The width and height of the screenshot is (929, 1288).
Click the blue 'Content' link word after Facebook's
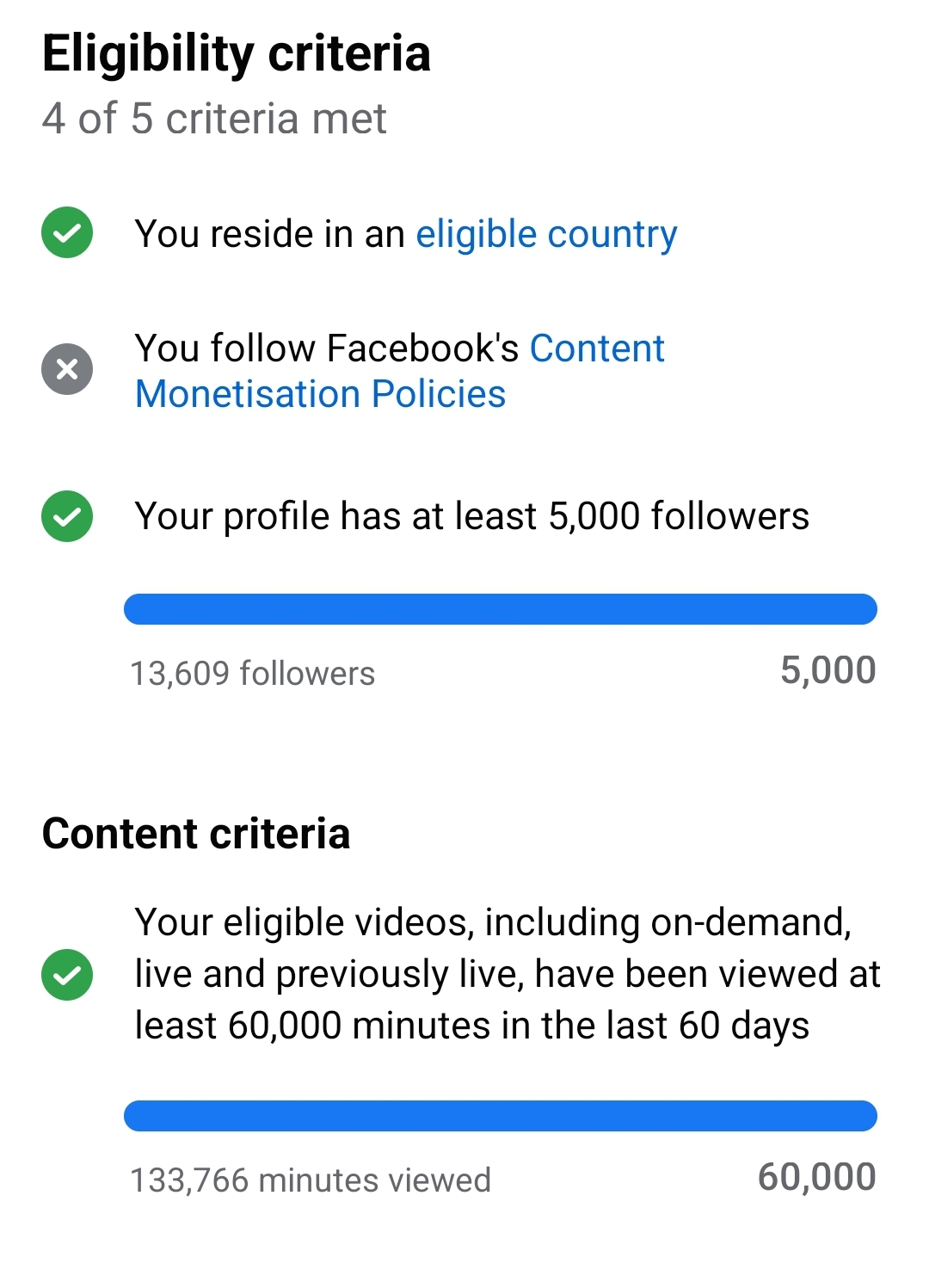pyautogui.click(x=597, y=348)
